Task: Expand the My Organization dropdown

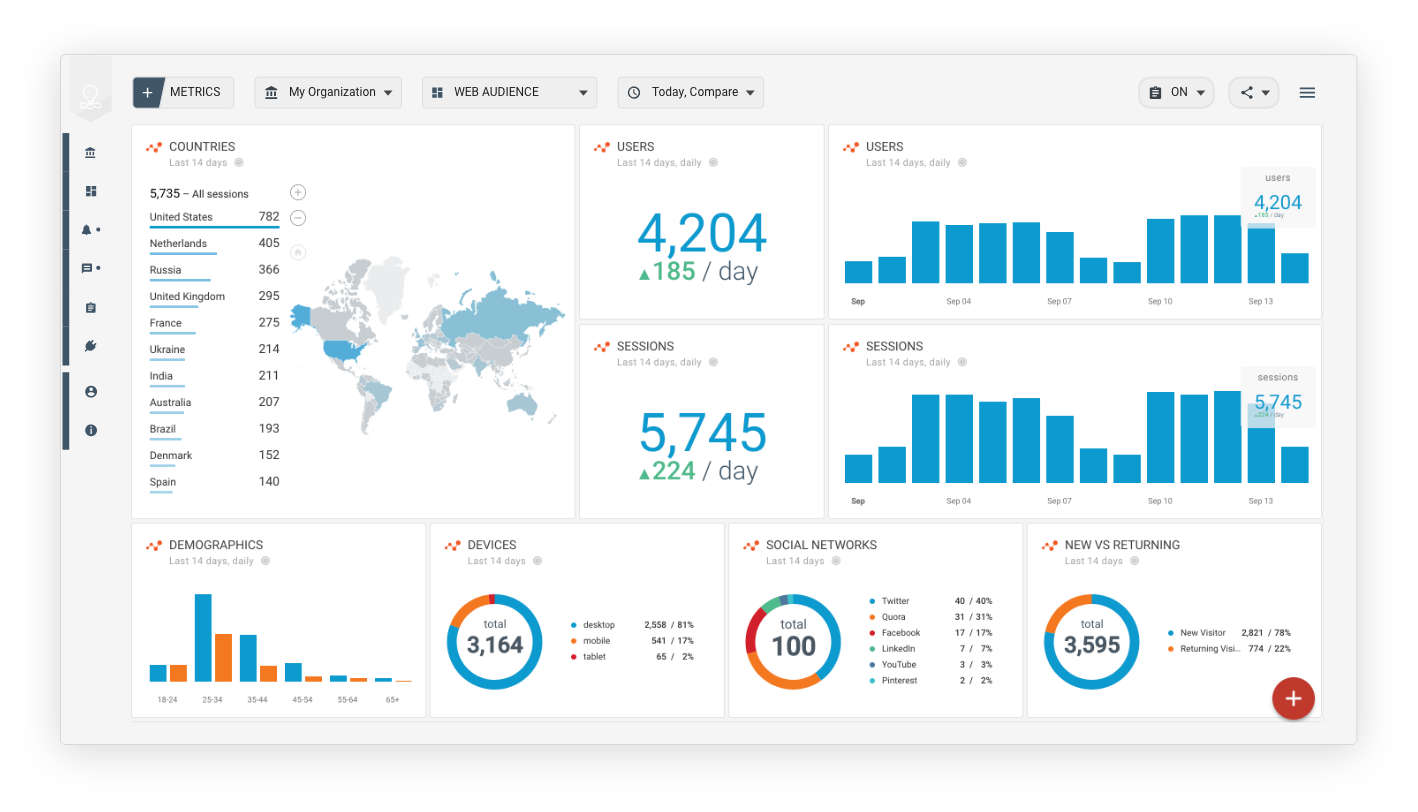Action: [x=328, y=92]
